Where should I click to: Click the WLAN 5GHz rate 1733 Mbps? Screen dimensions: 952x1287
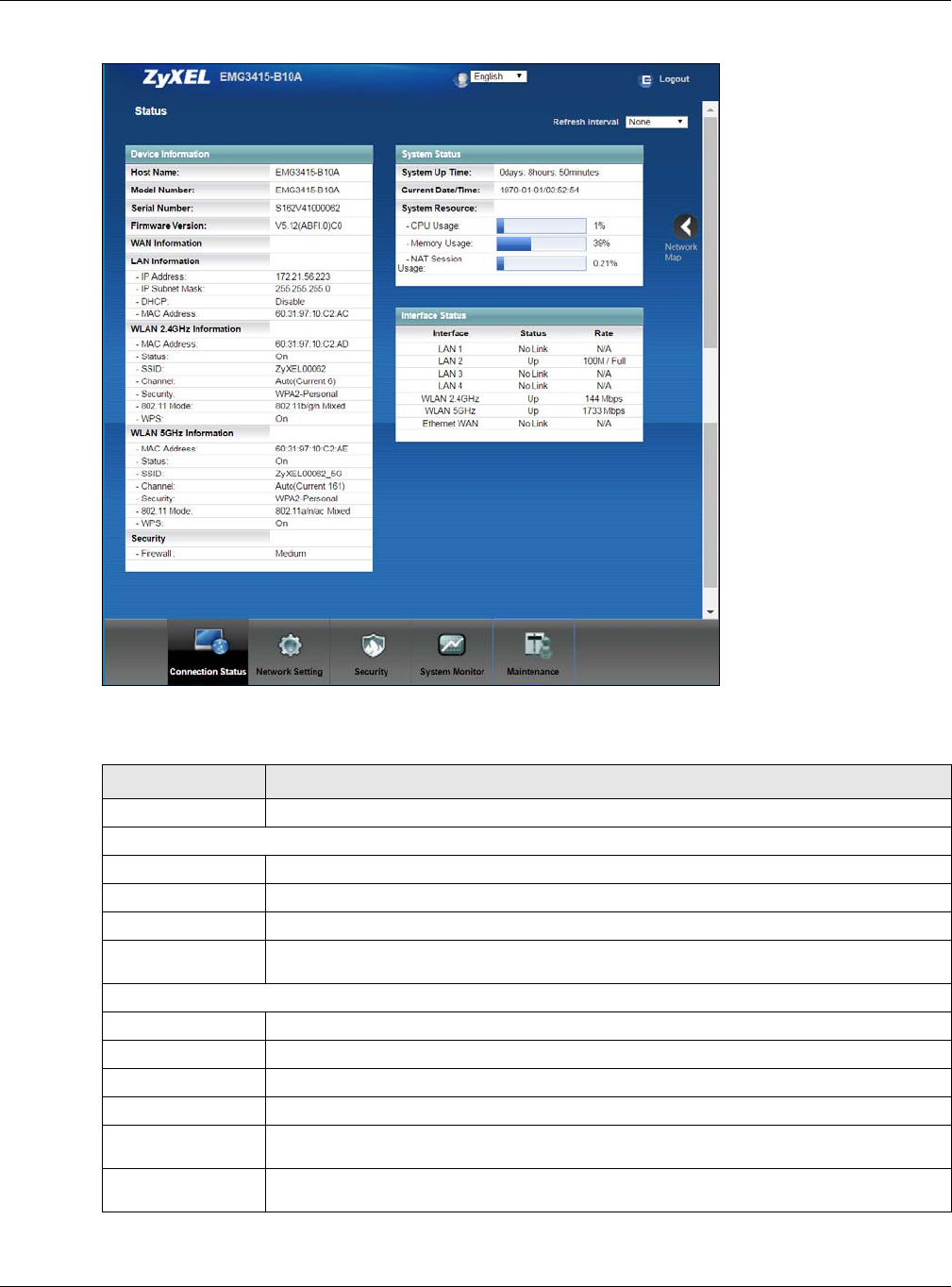pos(604,411)
